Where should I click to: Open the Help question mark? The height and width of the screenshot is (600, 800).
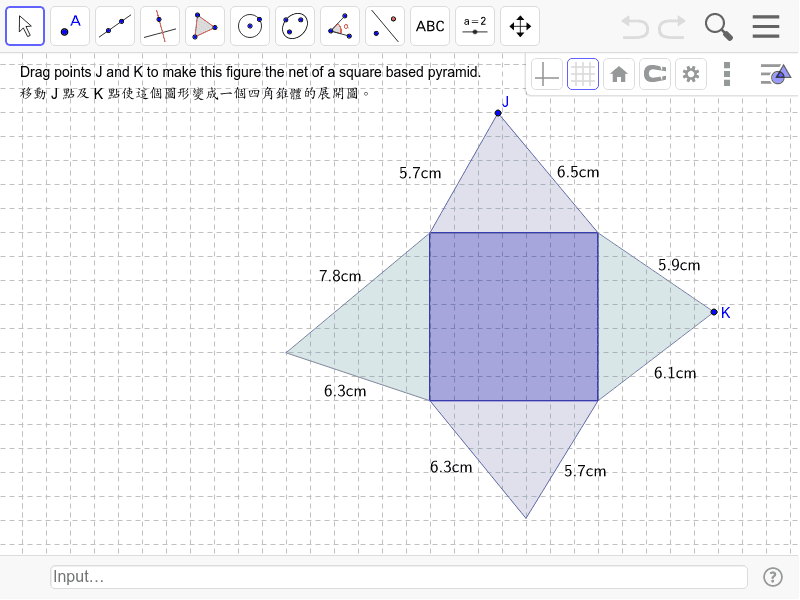(773, 577)
